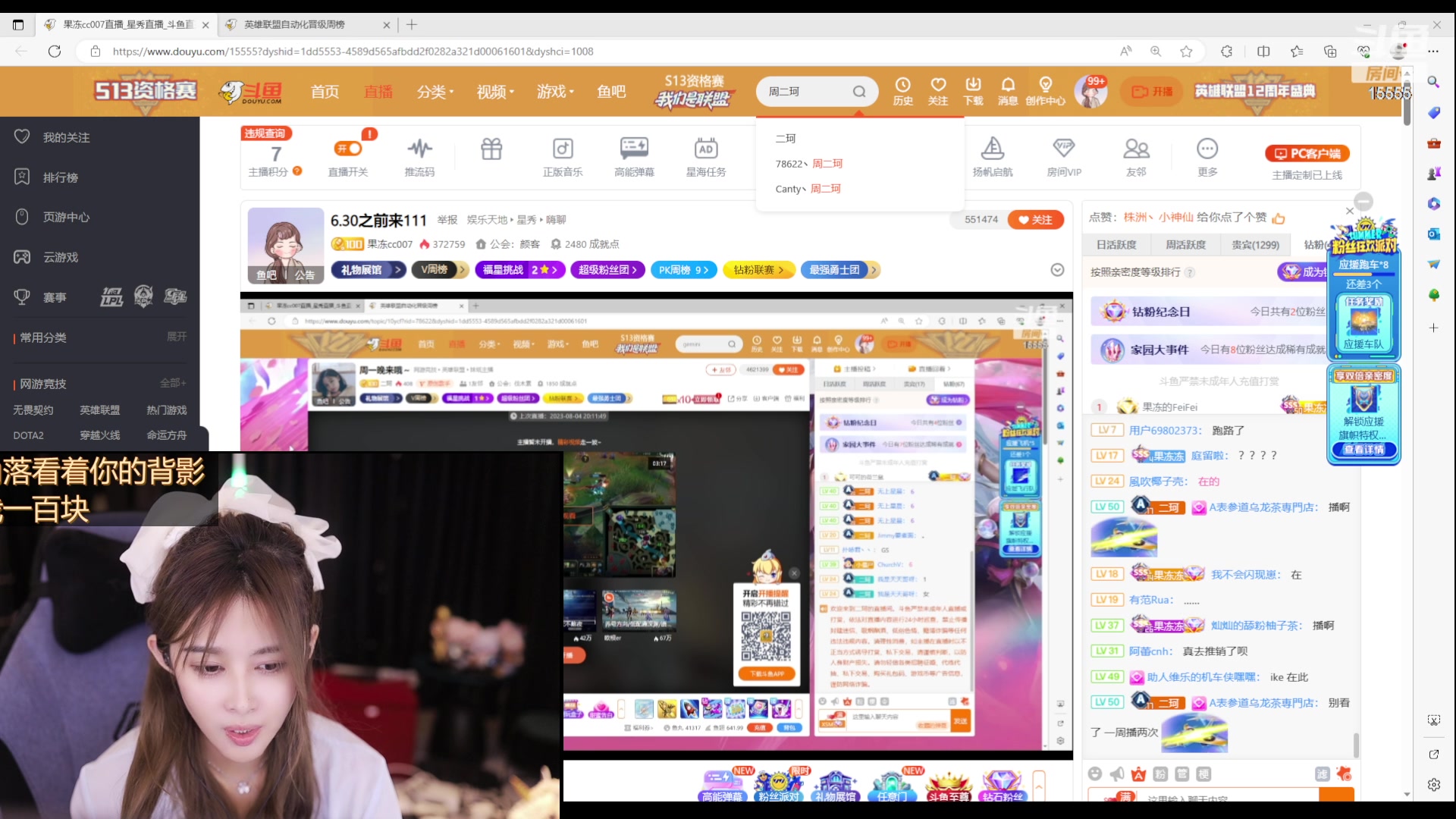Click the Douyu logo

(x=251, y=92)
